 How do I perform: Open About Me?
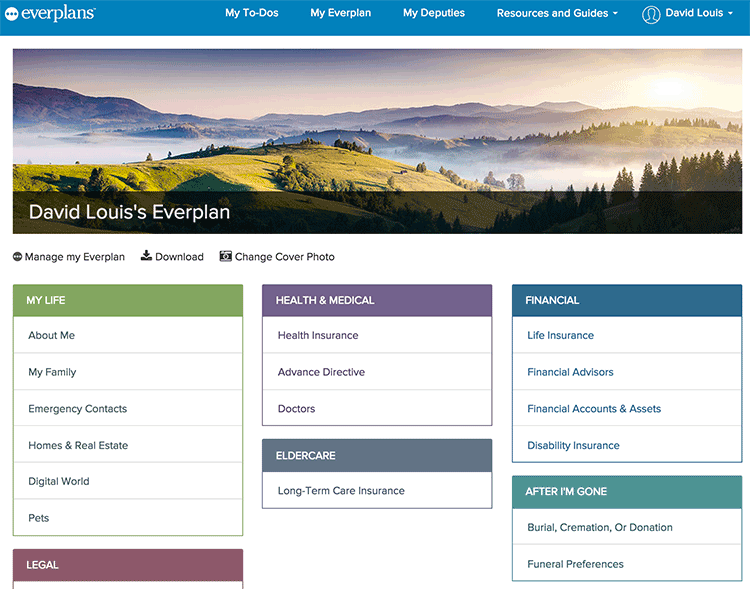(128, 335)
